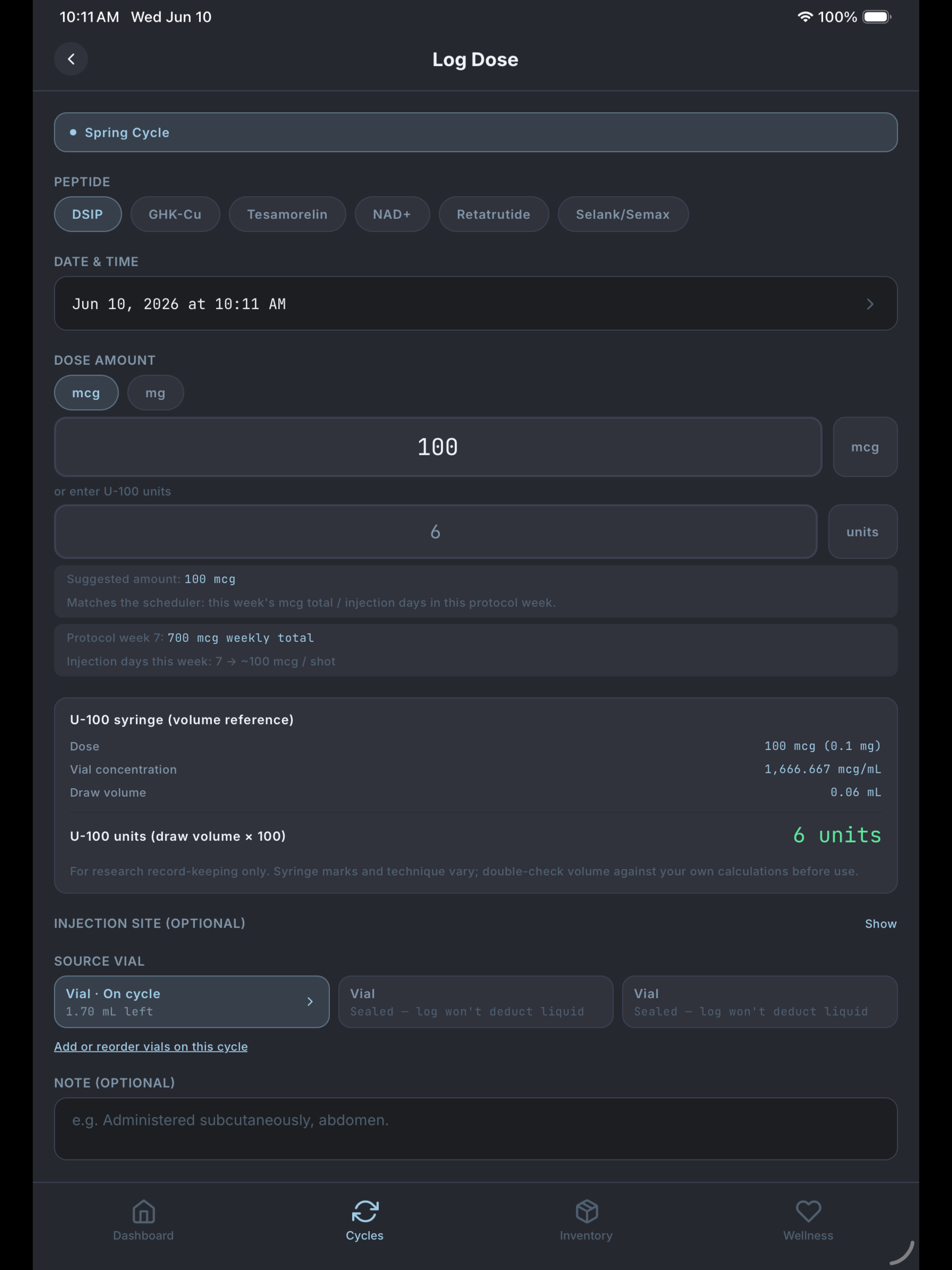Select the last sealed vial card
952x1270 pixels.
(x=760, y=1002)
